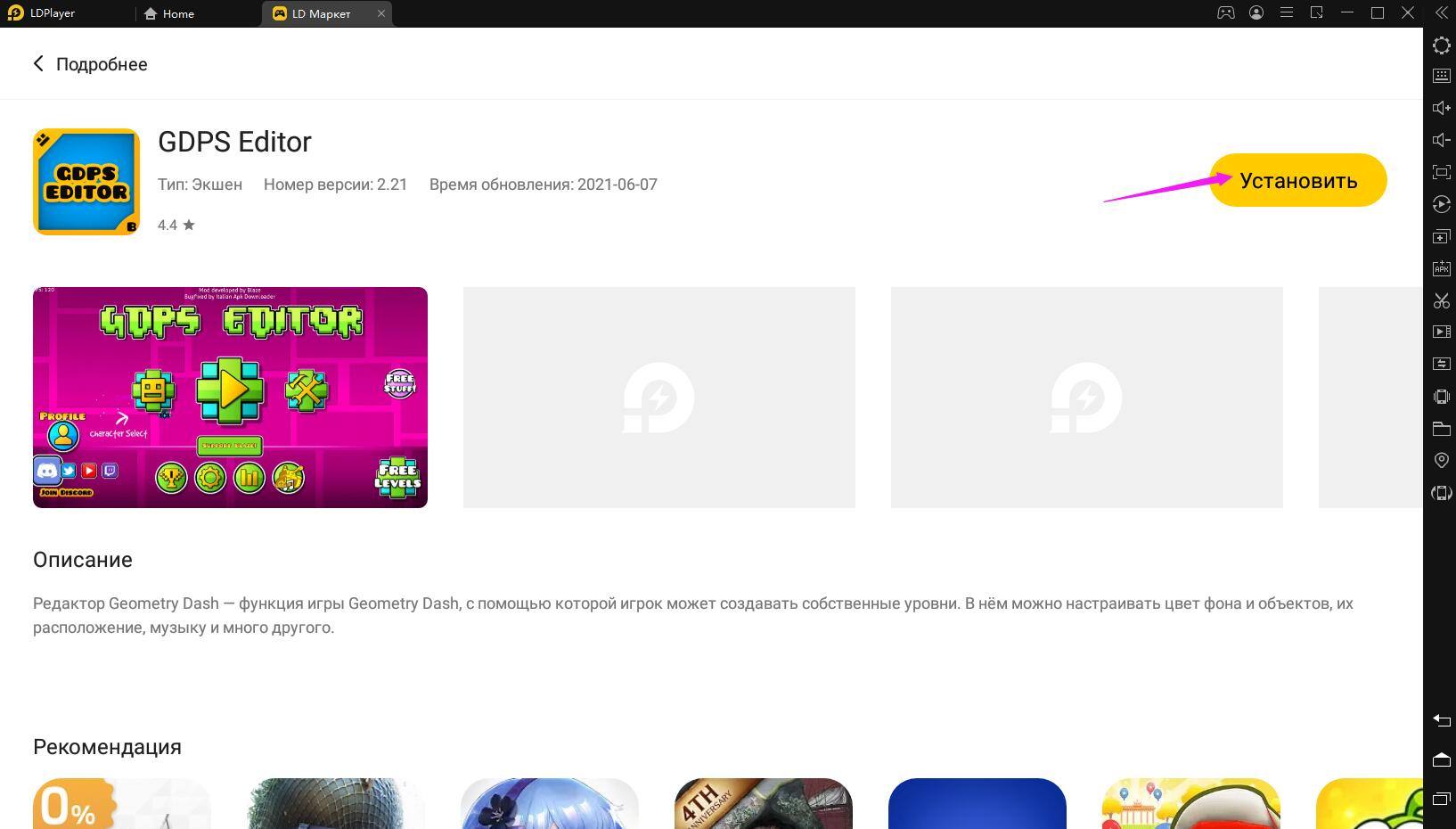1456x829 pixels.
Task: Open the APK install tool
Action: pyautogui.click(x=1441, y=268)
